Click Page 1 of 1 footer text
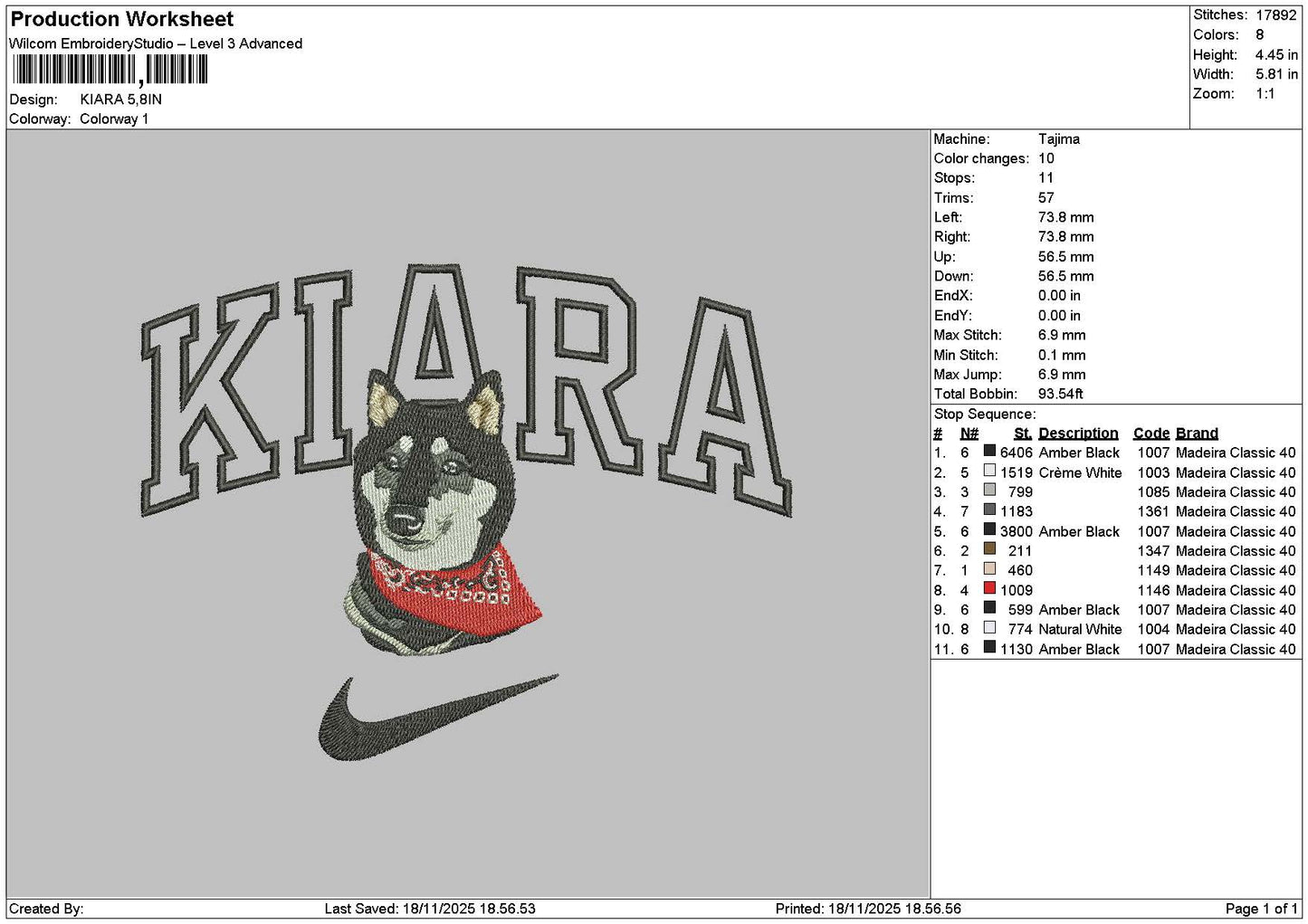The height and width of the screenshot is (924, 1308). [1262, 909]
